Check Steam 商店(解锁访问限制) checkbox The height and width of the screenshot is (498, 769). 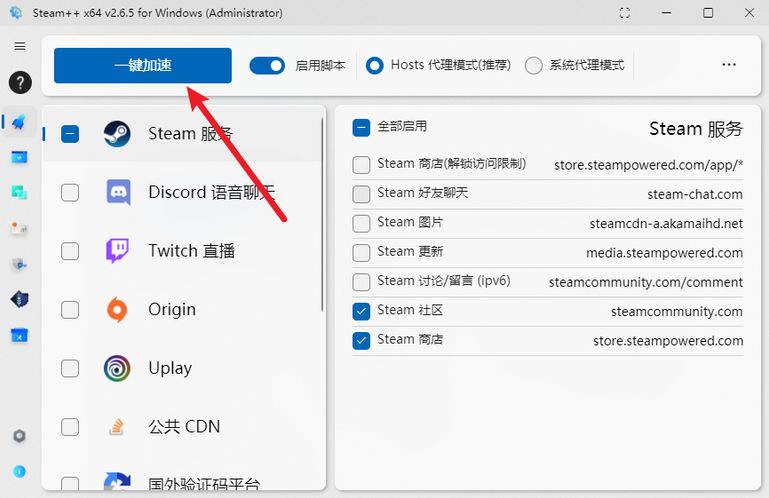[x=361, y=165]
